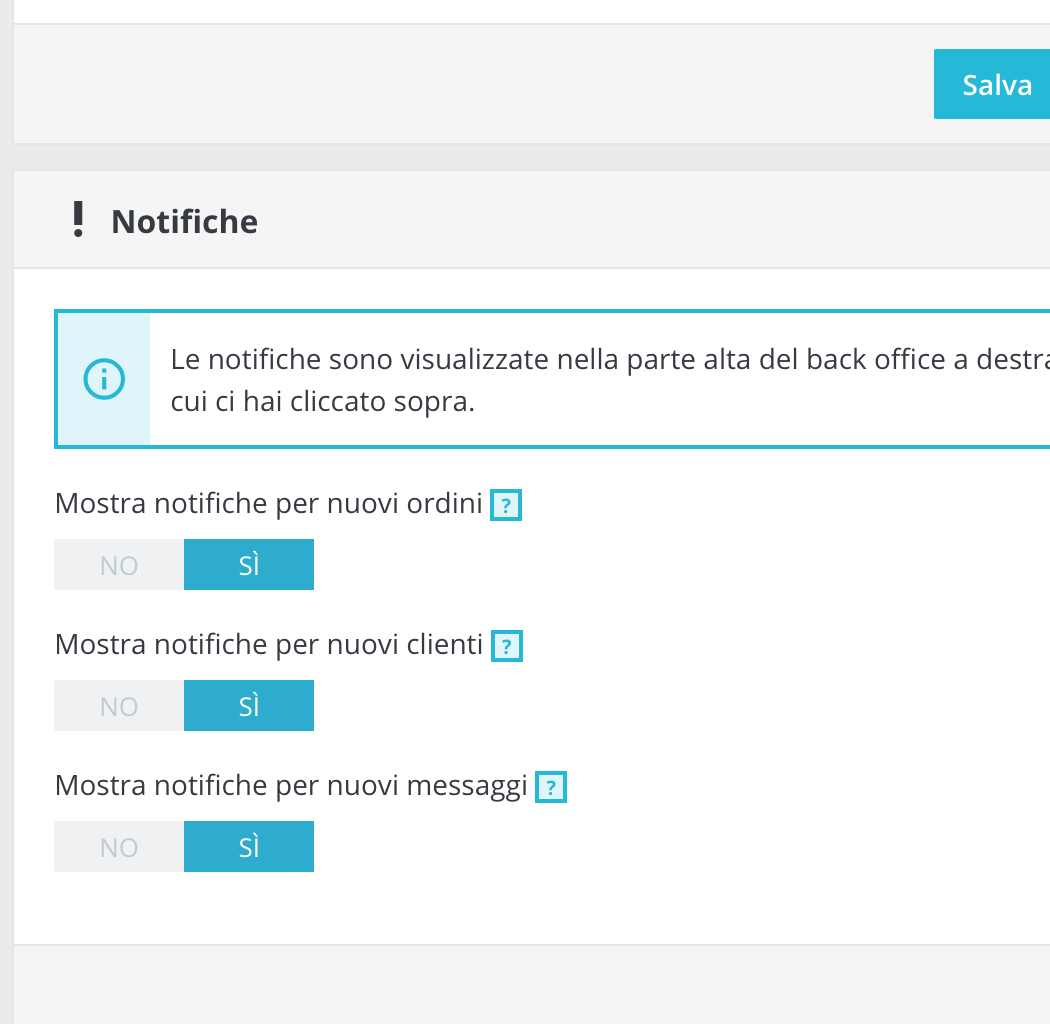Image resolution: width=1050 pixels, height=1024 pixels.
Task: Click the 'Mostra notifiche per nuovi messaggi' label
Action: click(x=291, y=786)
